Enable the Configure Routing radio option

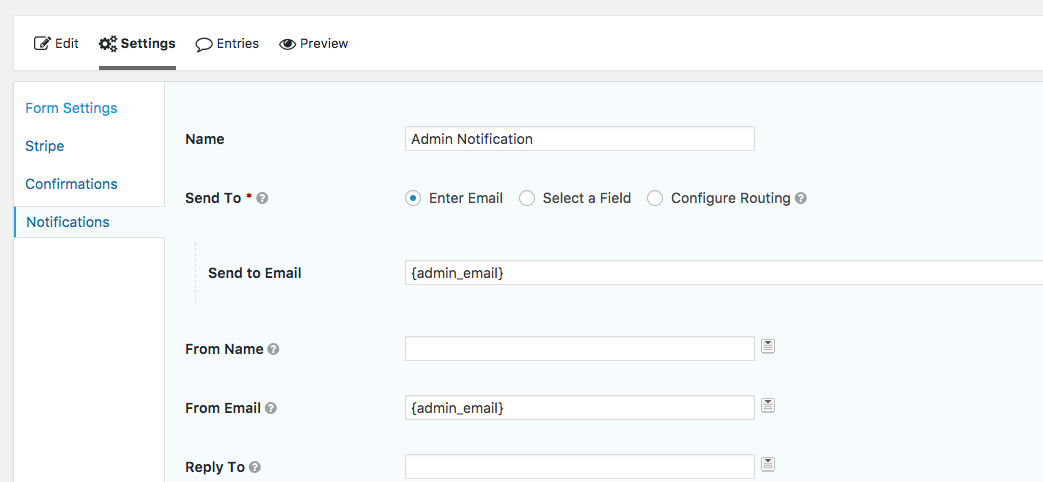pyautogui.click(x=655, y=198)
